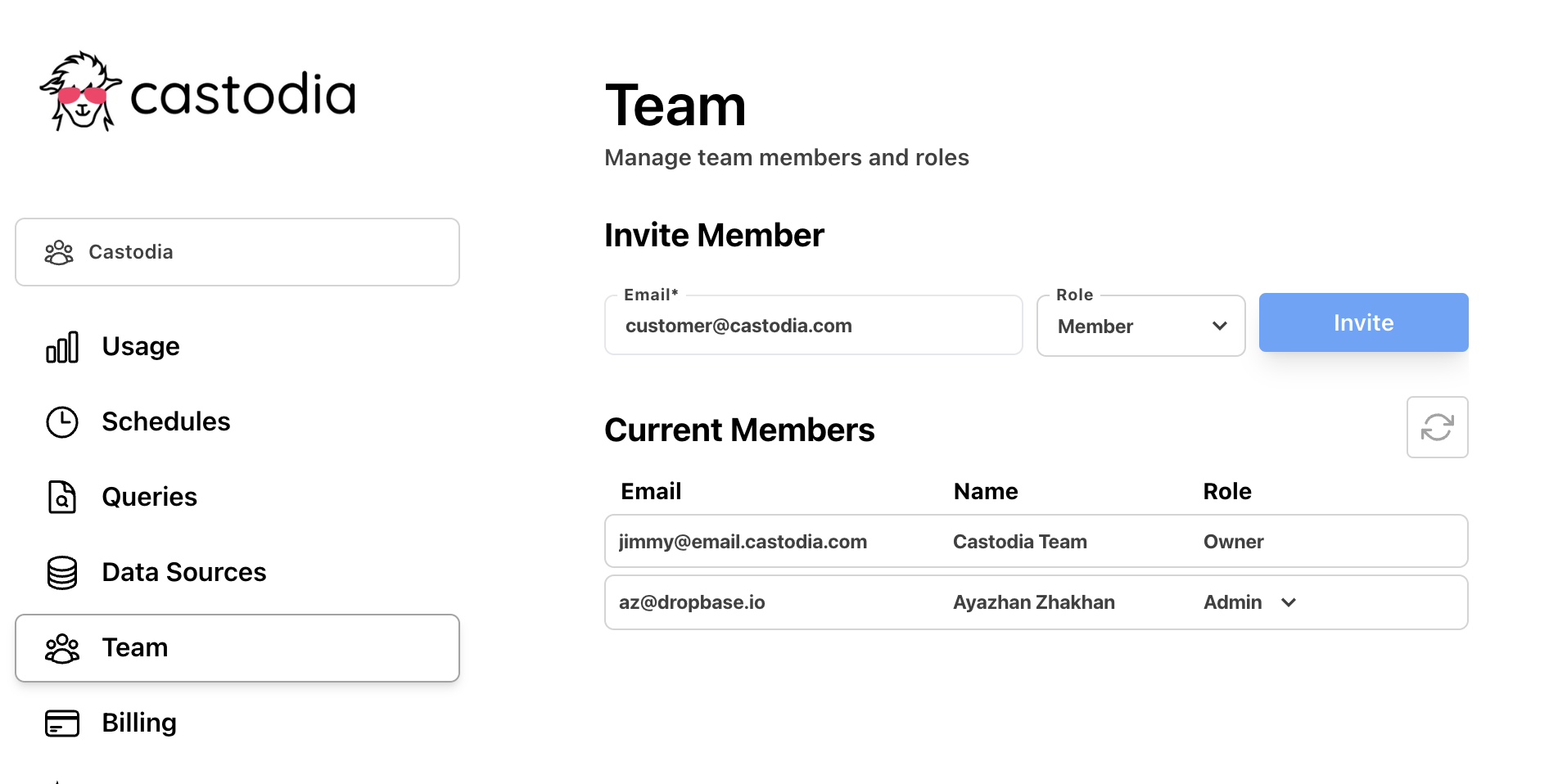
Task: Go to the Schedules page
Action: pyautogui.click(x=166, y=421)
